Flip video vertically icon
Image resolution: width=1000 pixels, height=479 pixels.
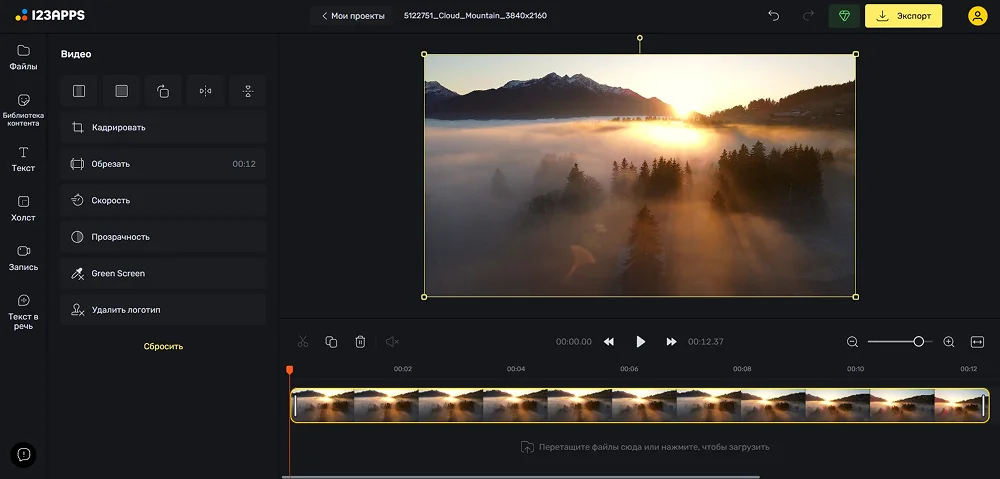pyautogui.click(x=248, y=91)
